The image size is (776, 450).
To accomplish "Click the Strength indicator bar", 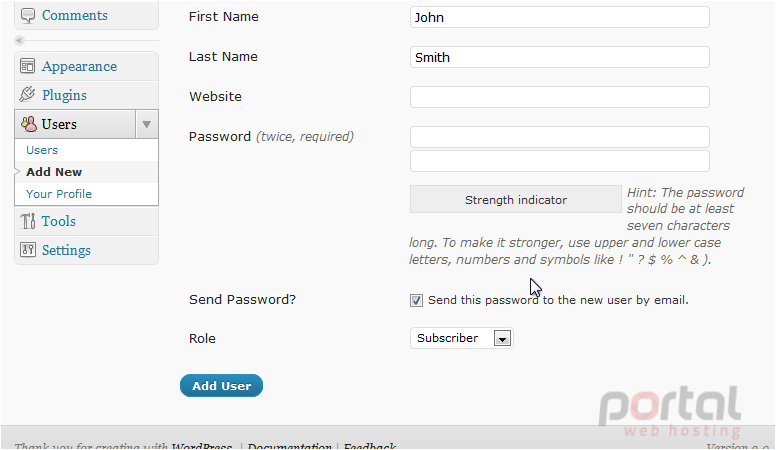I will 516,200.
